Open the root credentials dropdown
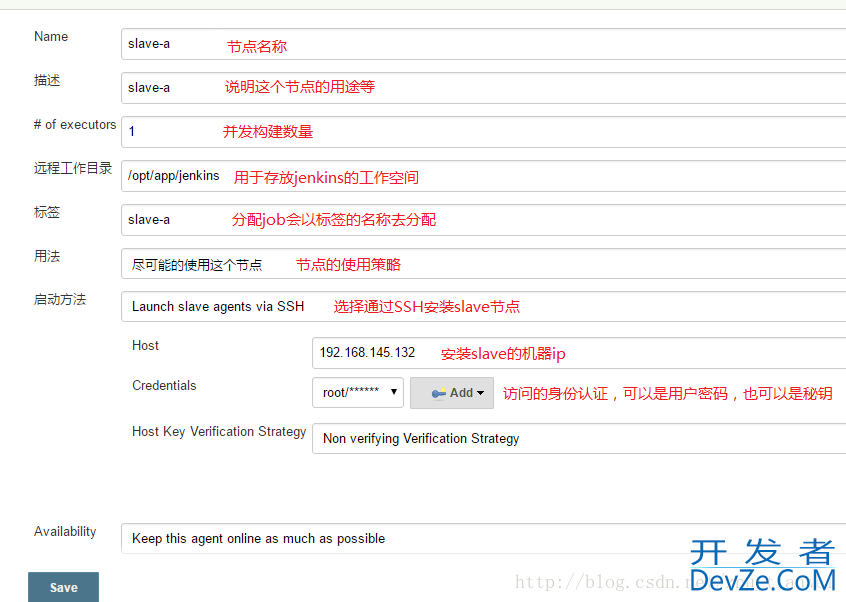Screen dimensions: 846x602 [358, 393]
